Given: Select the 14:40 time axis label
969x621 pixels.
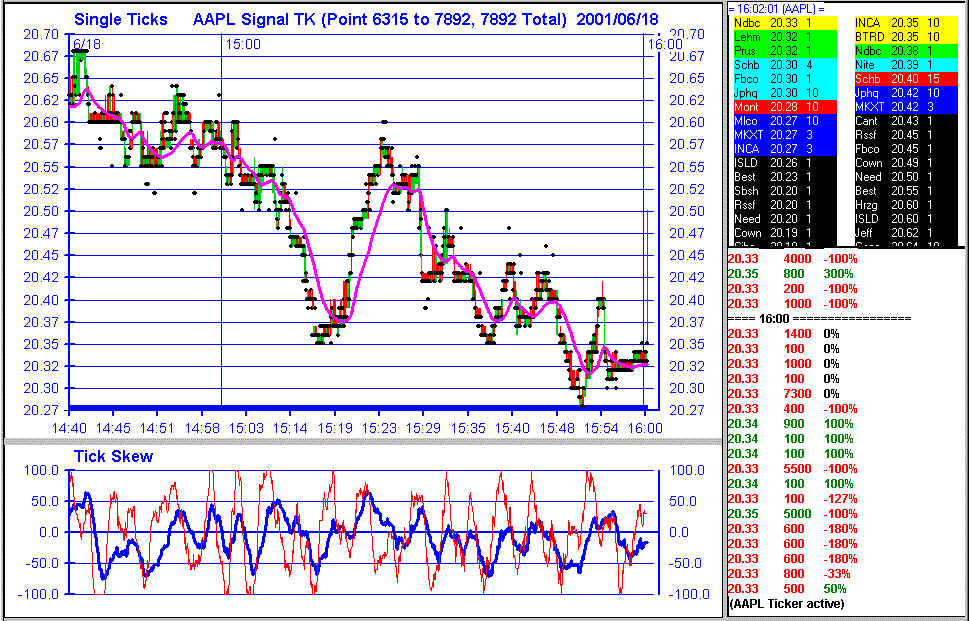Looking at the screenshot, I should click(69, 428).
